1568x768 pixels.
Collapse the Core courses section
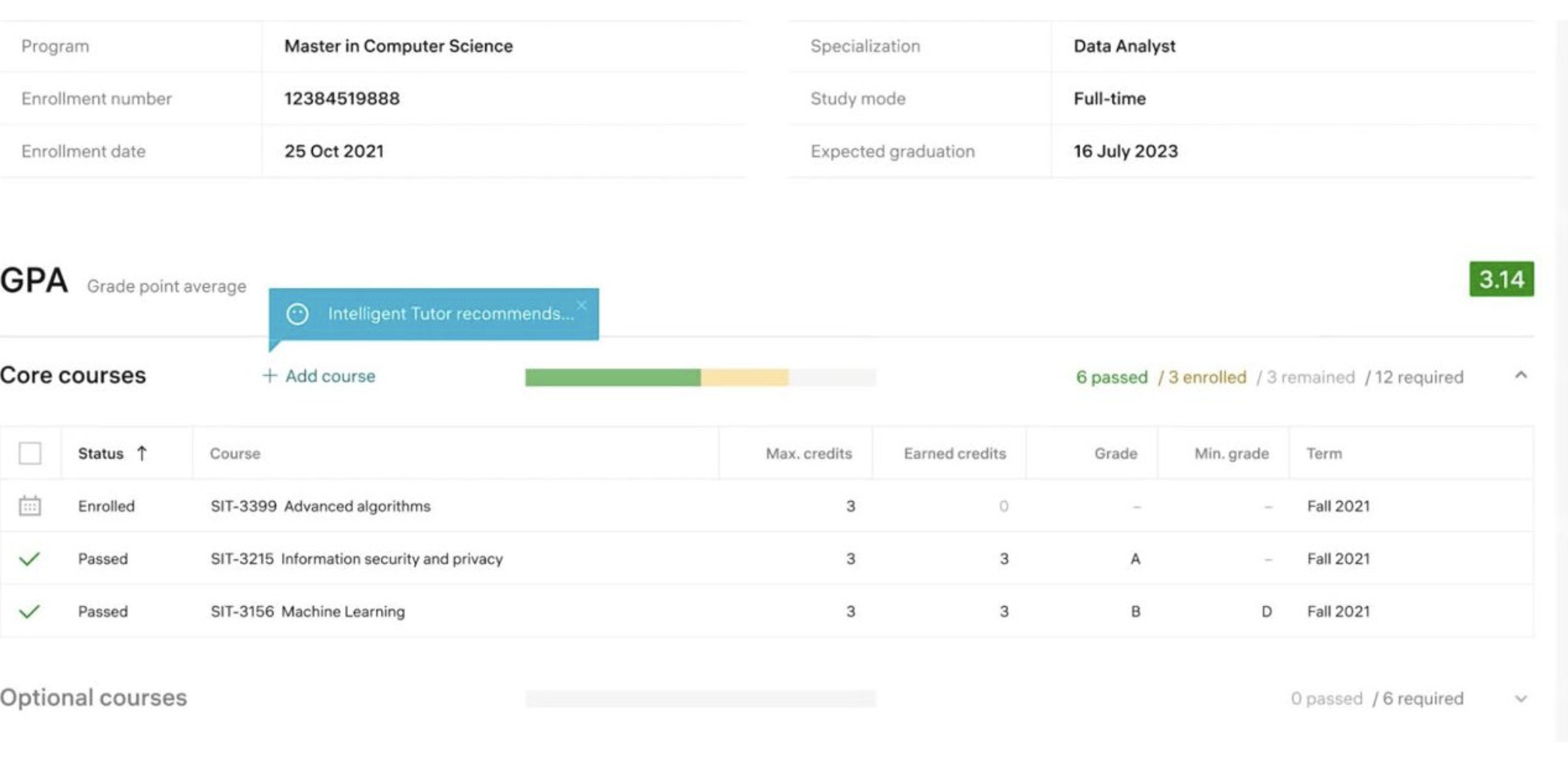1521,375
